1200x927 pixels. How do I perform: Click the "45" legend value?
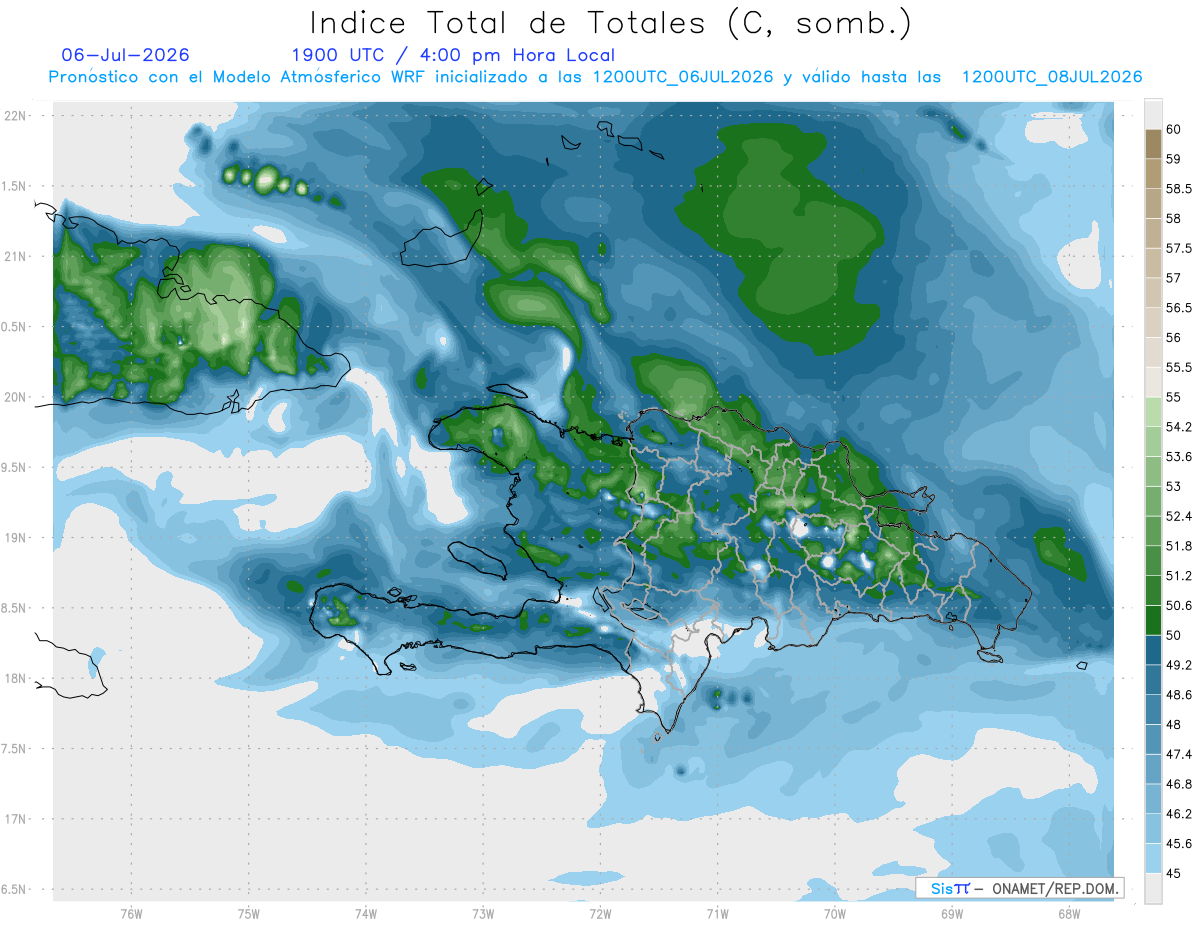tap(1173, 874)
